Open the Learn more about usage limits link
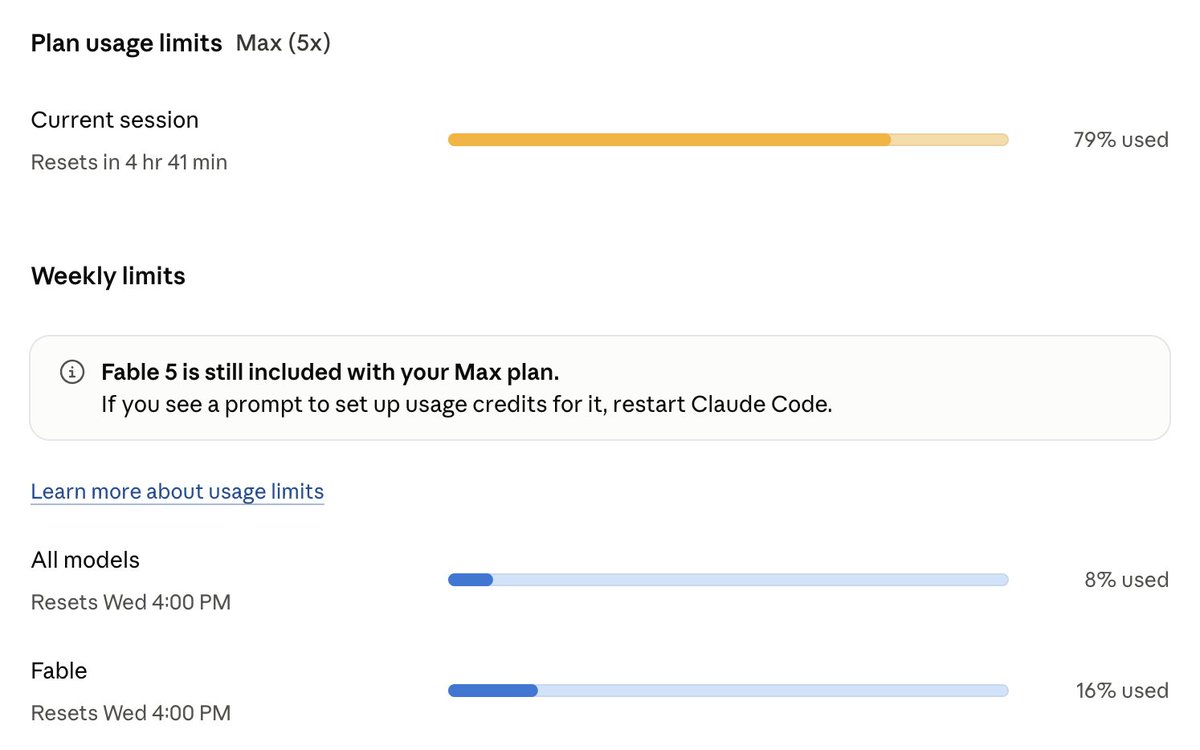 [x=177, y=491]
